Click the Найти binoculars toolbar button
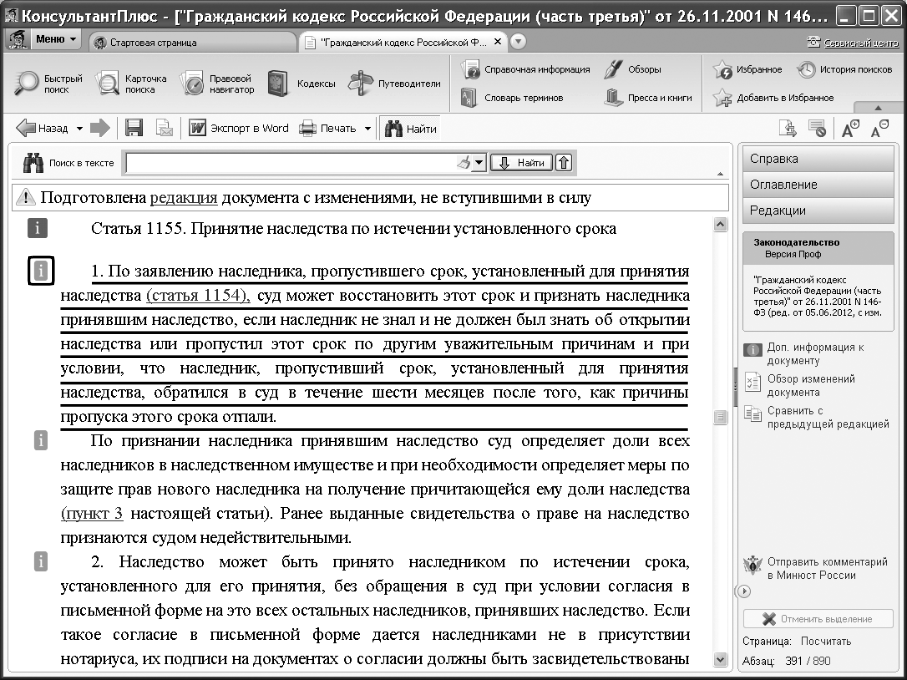Screen dimensions: 907x680 click(410, 128)
